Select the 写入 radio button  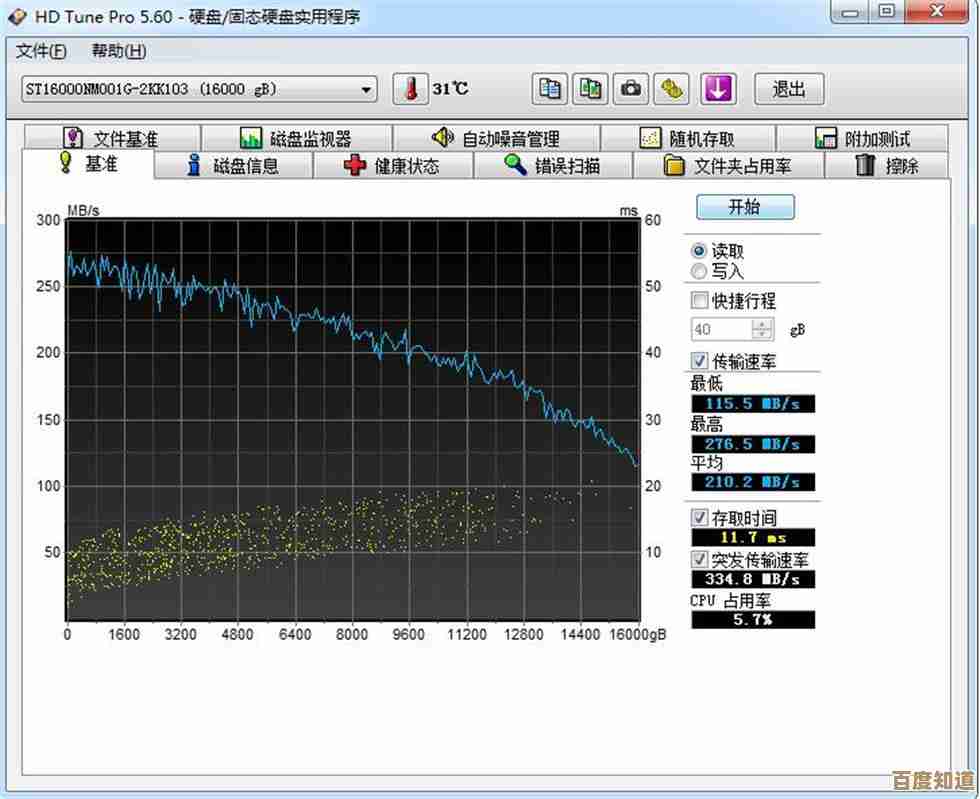coord(700,271)
